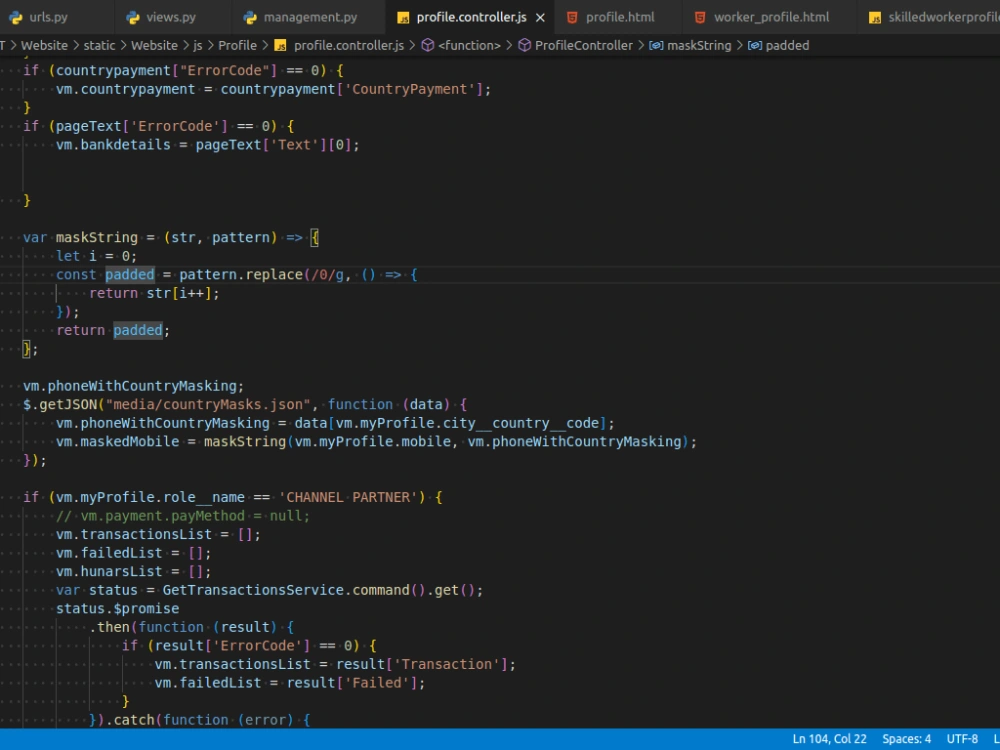Viewport: 1000px width, 750px height.
Task: Open the Website breadcrumb before static
Action: pos(44,45)
